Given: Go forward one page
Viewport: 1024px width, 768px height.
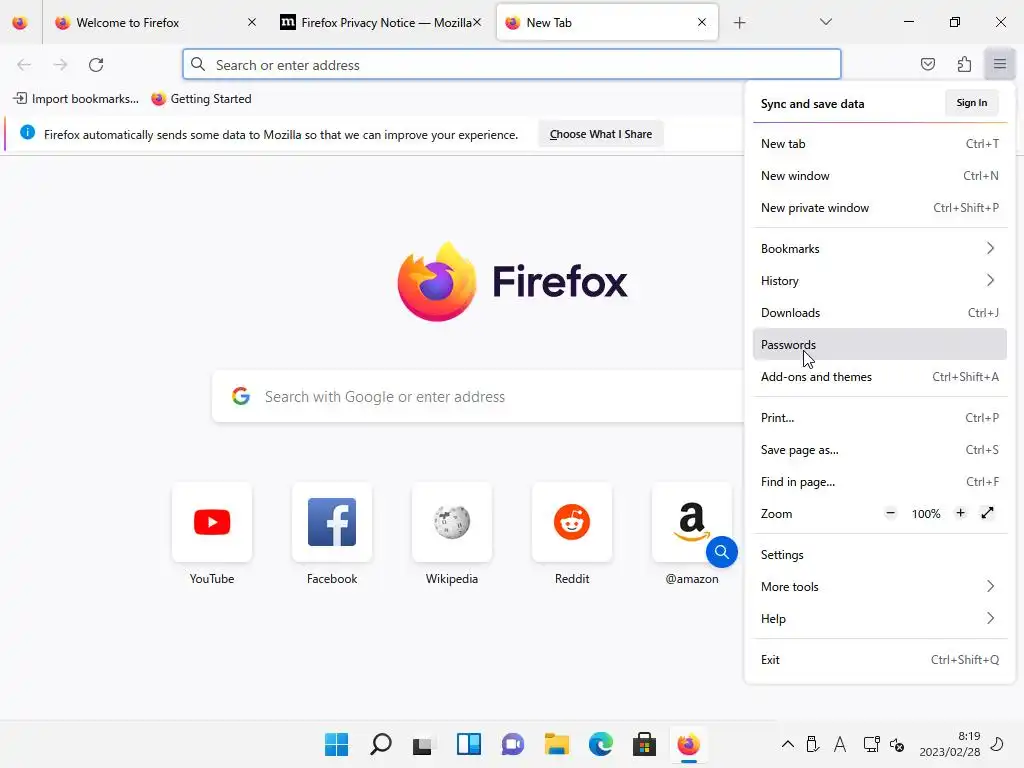Looking at the screenshot, I should 60,65.
